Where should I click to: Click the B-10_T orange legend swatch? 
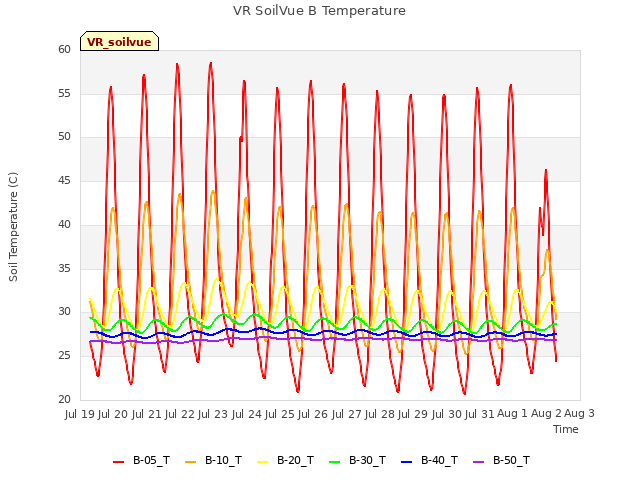[190, 462]
